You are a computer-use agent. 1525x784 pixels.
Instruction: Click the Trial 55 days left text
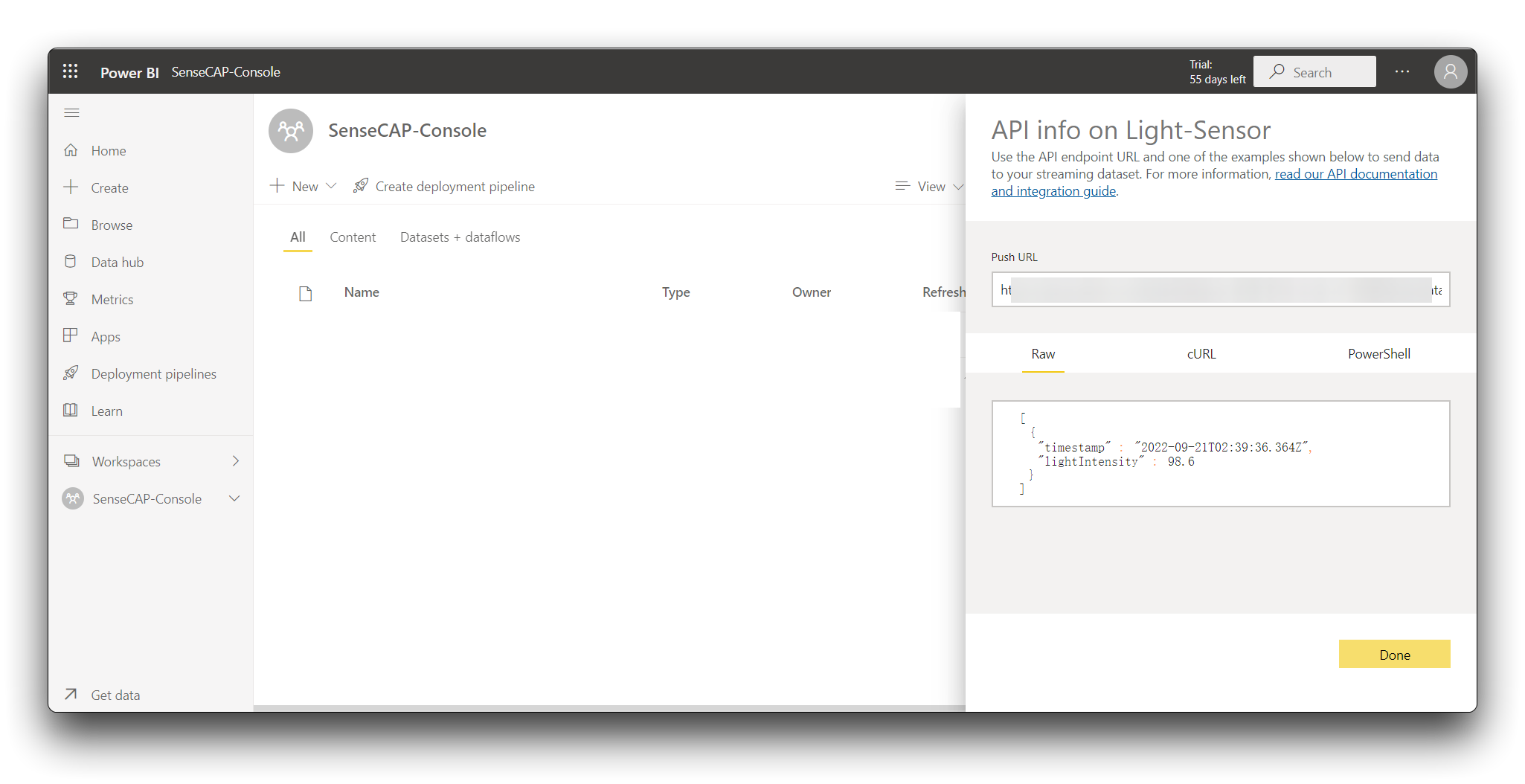1217,72
